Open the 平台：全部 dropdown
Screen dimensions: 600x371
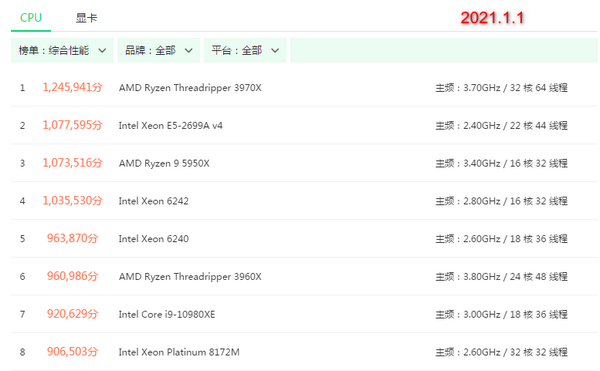pos(245,50)
